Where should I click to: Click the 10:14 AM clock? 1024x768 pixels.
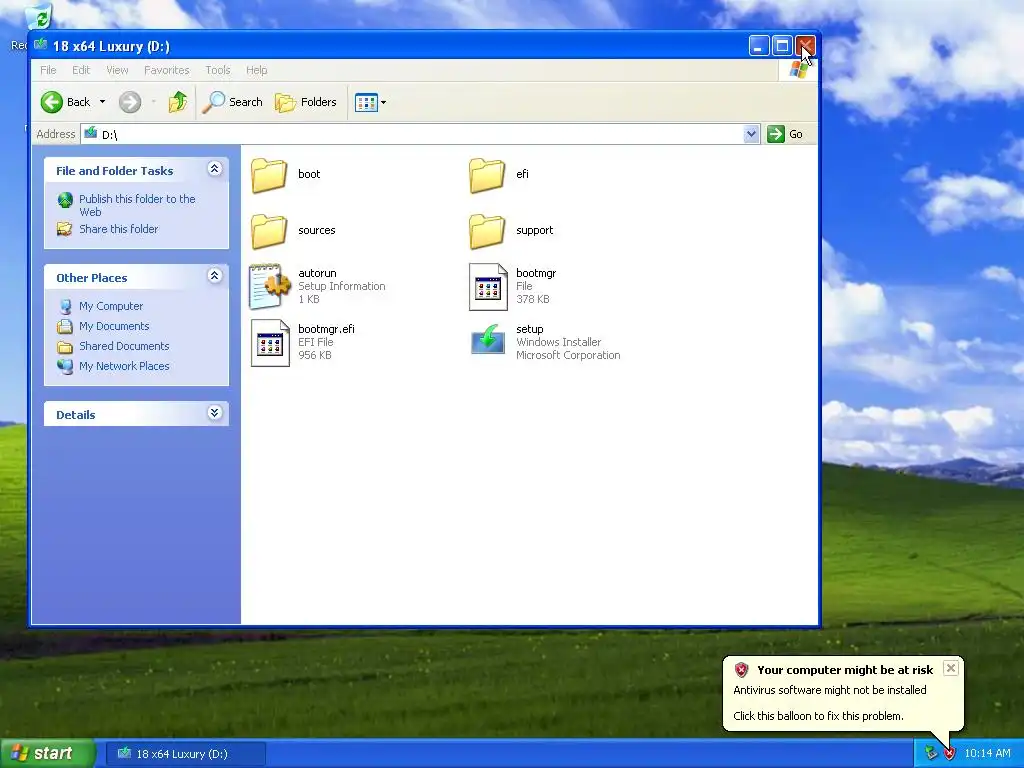(x=987, y=754)
